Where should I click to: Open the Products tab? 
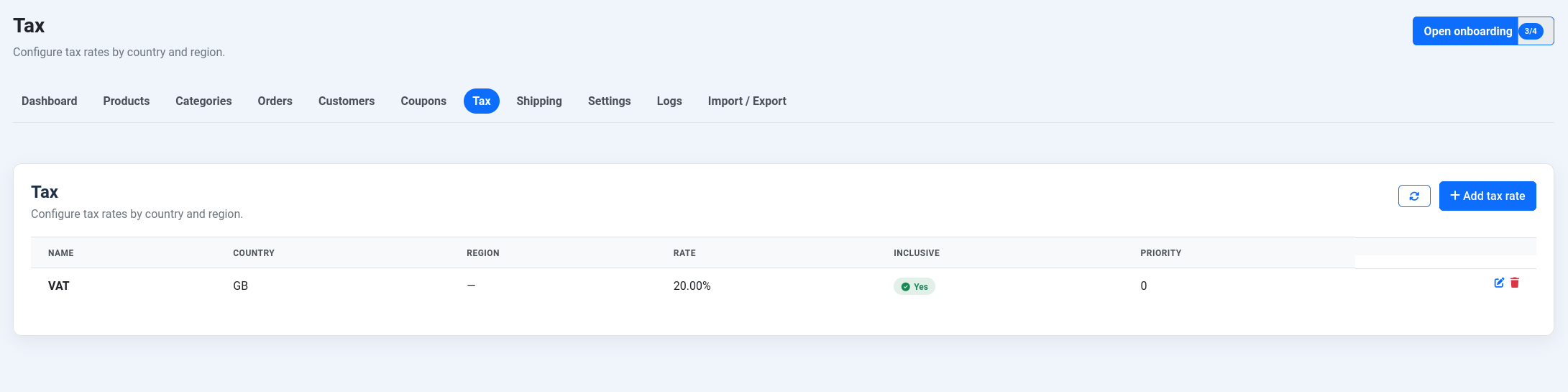pyautogui.click(x=127, y=101)
